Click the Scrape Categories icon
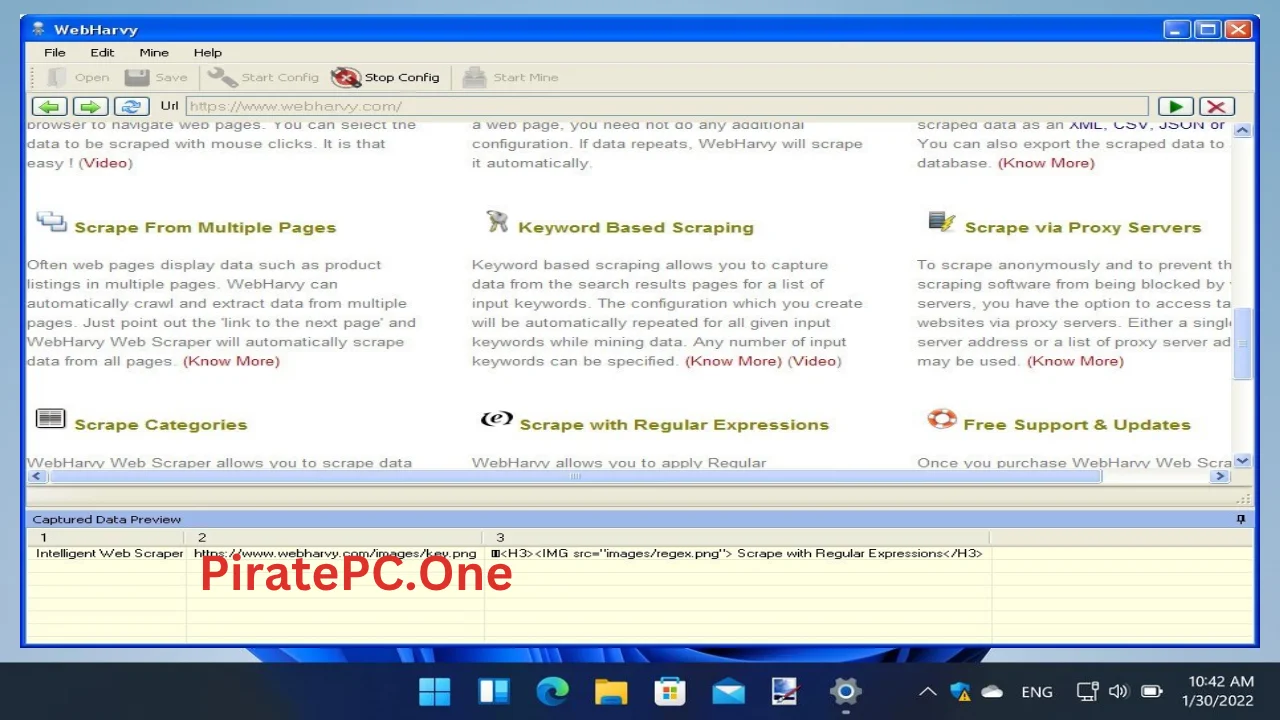This screenshot has width=1280, height=720. [50, 418]
